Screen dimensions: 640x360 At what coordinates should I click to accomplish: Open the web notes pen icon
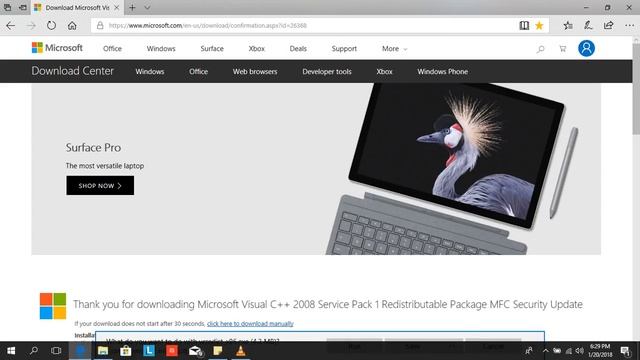click(588, 26)
